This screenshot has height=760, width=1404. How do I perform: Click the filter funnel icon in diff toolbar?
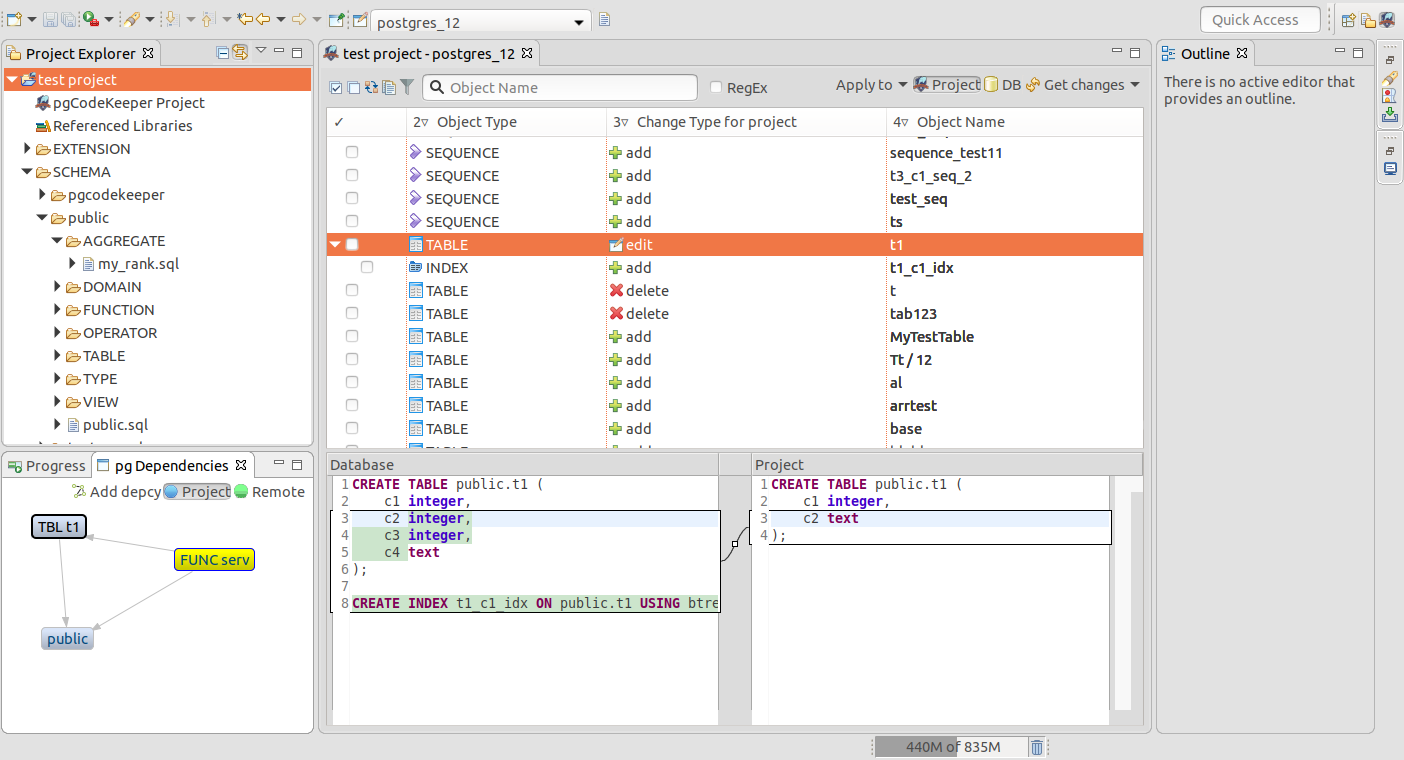tap(407, 87)
